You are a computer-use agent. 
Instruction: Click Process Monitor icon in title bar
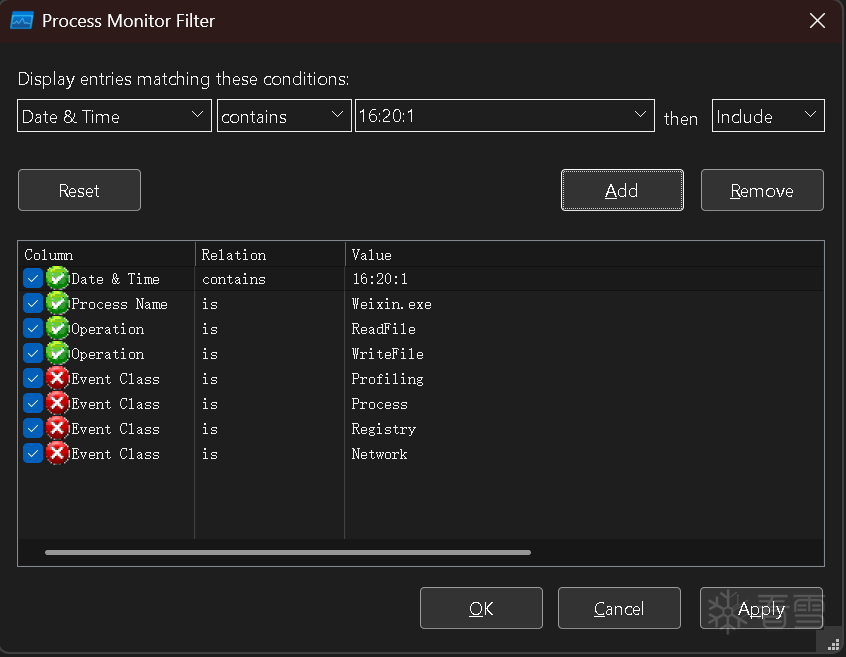[x=21, y=20]
